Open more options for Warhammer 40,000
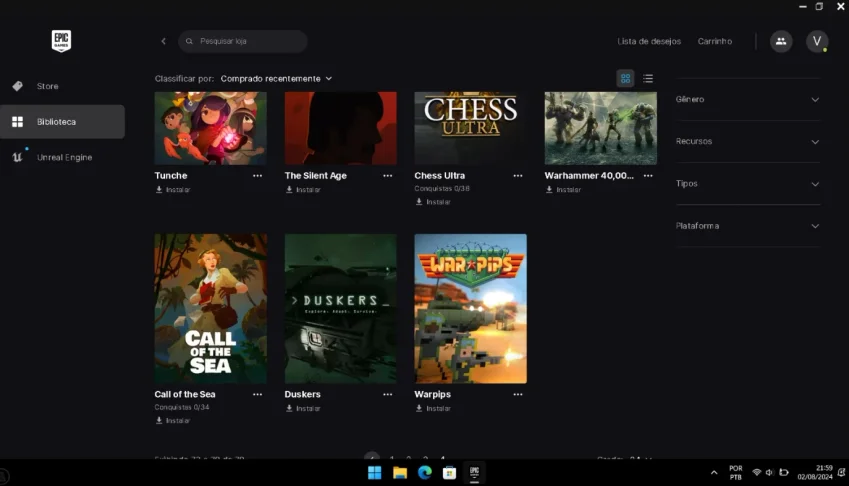 [x=648, y=175]
